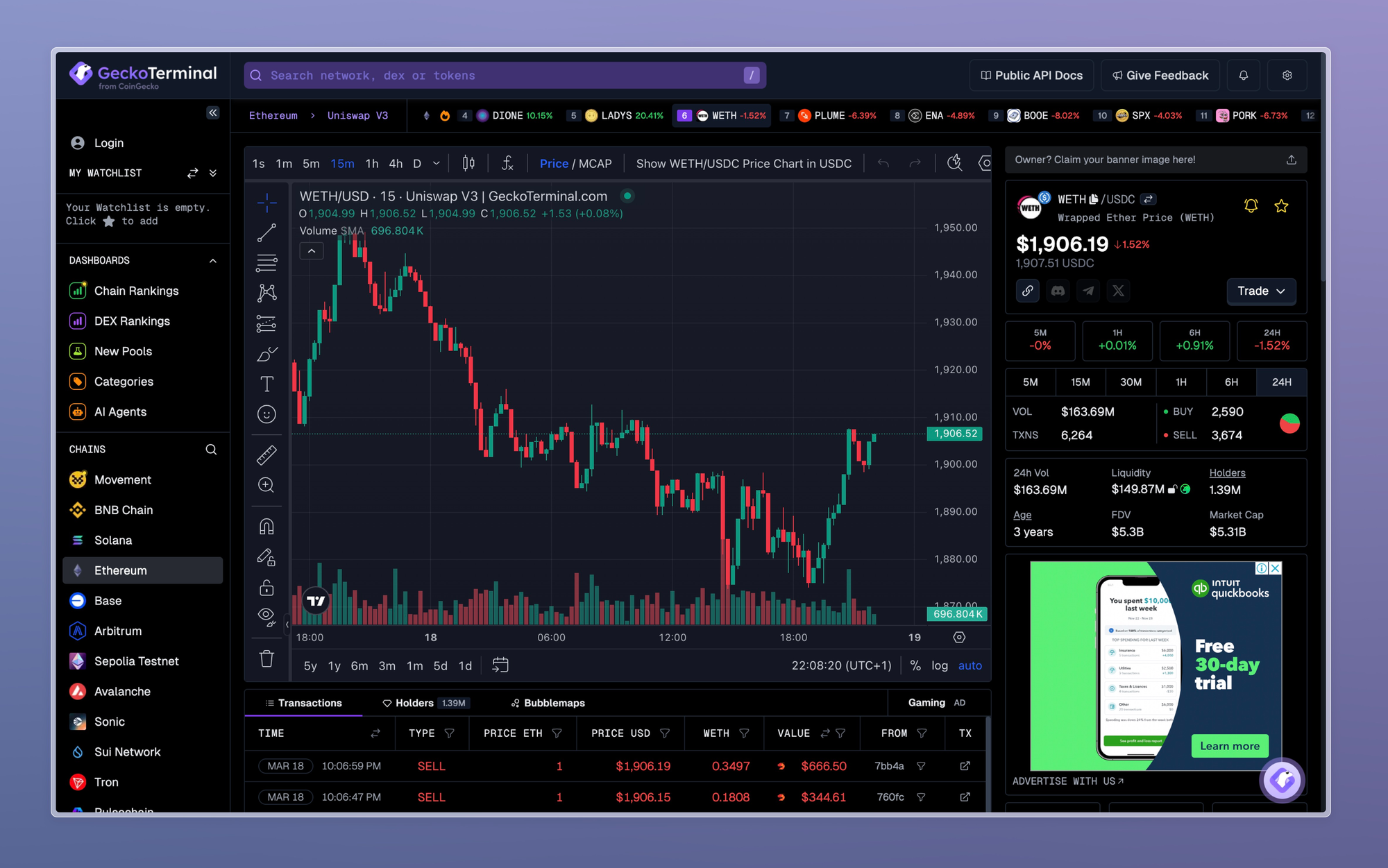Expand the My Watchlist section
1388x868 pixels.
(213, 173)
